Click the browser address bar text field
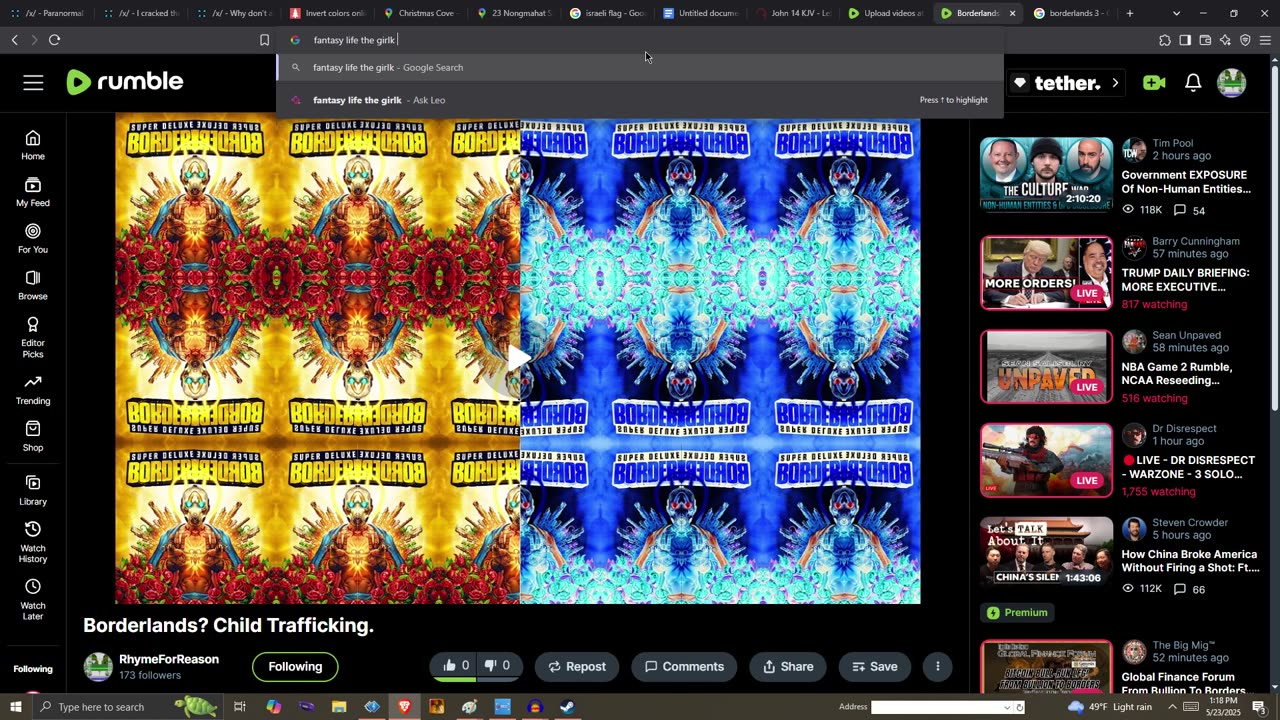1280x720 pixels. (640, 40)
